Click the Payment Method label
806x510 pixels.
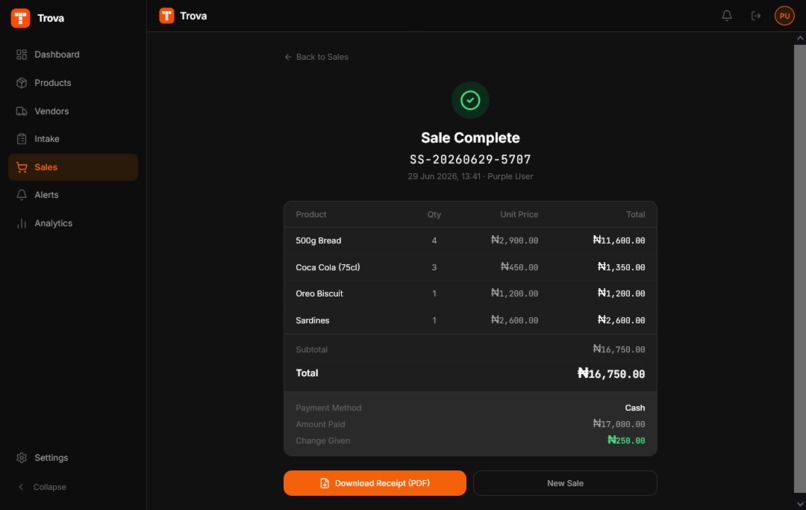pyautogui.click(x=328, y=408)
